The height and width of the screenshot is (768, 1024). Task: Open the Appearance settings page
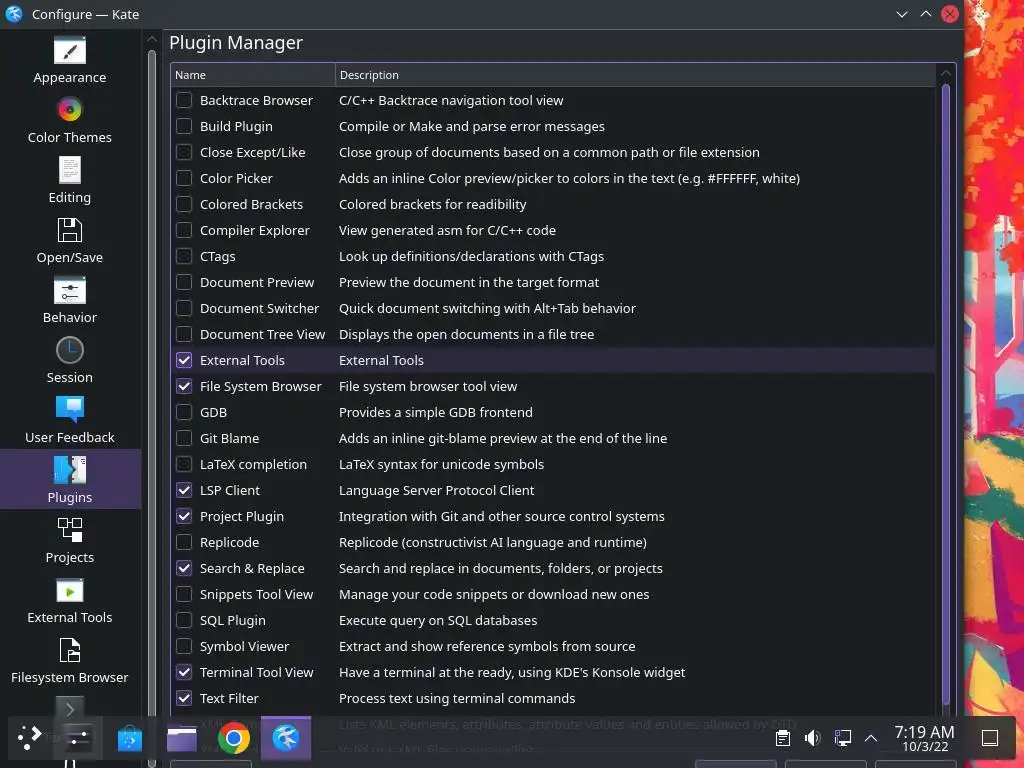point(70,61)
